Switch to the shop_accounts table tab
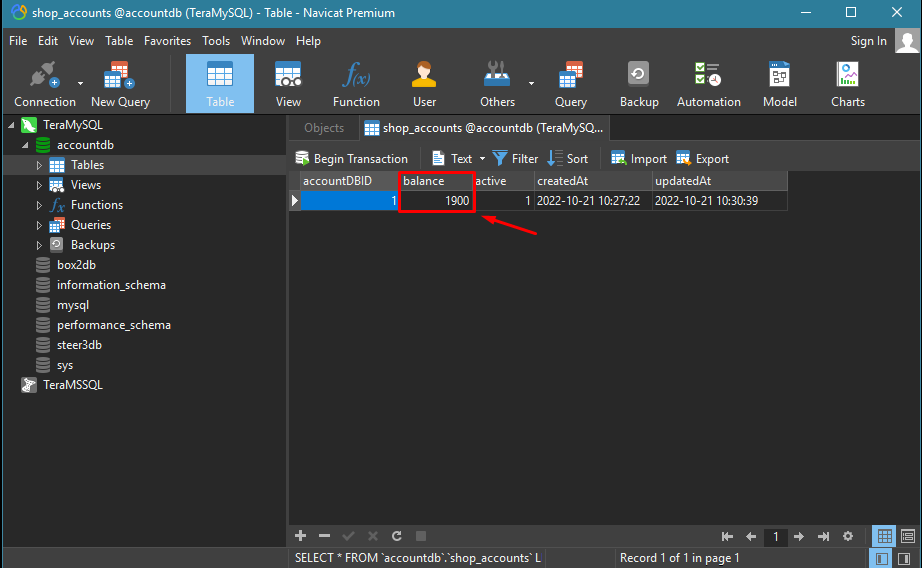The width and height of the screenshot is (922, 568). [x=485, y=128]
